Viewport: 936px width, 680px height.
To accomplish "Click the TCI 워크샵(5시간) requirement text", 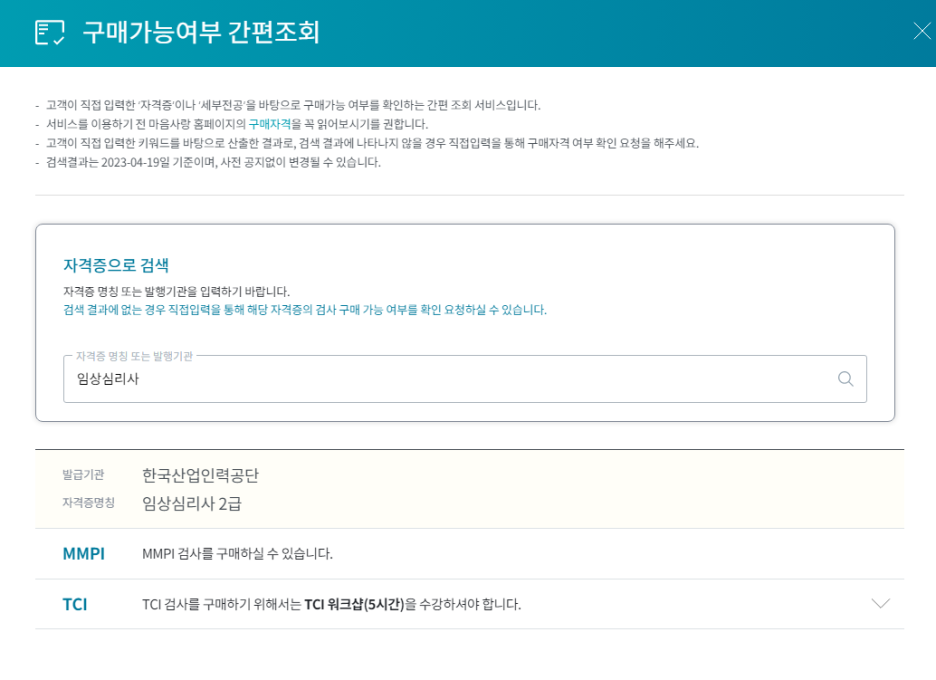I will point(355,604).
